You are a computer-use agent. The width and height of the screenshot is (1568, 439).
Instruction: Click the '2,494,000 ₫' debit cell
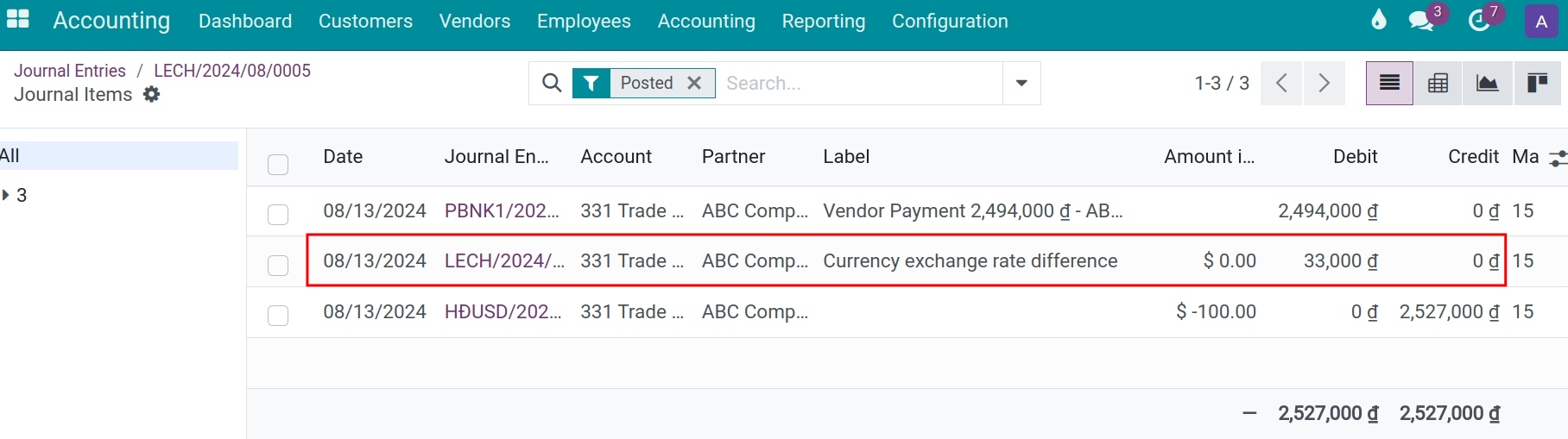1328,210
